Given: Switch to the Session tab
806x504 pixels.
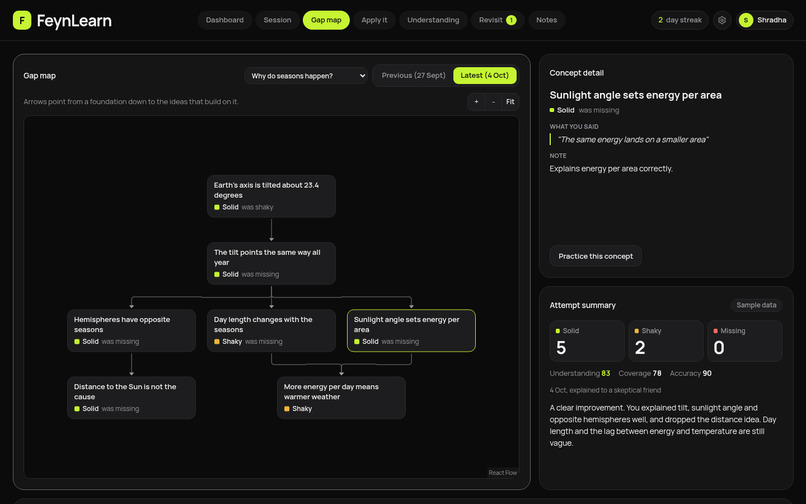Looking at the screenshot, I should point(277,20).
